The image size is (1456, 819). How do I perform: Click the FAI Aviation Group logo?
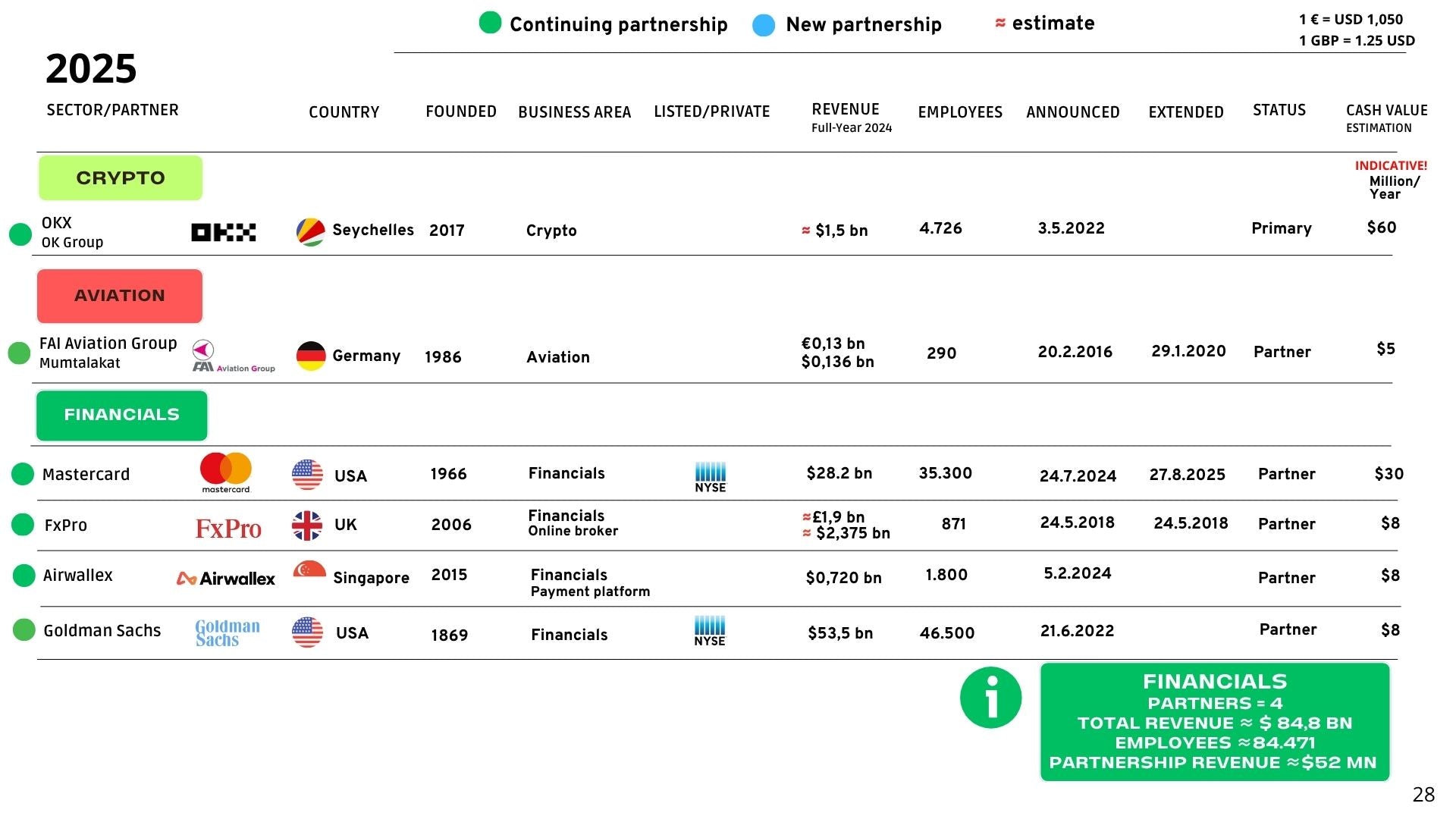click(233, 356)
